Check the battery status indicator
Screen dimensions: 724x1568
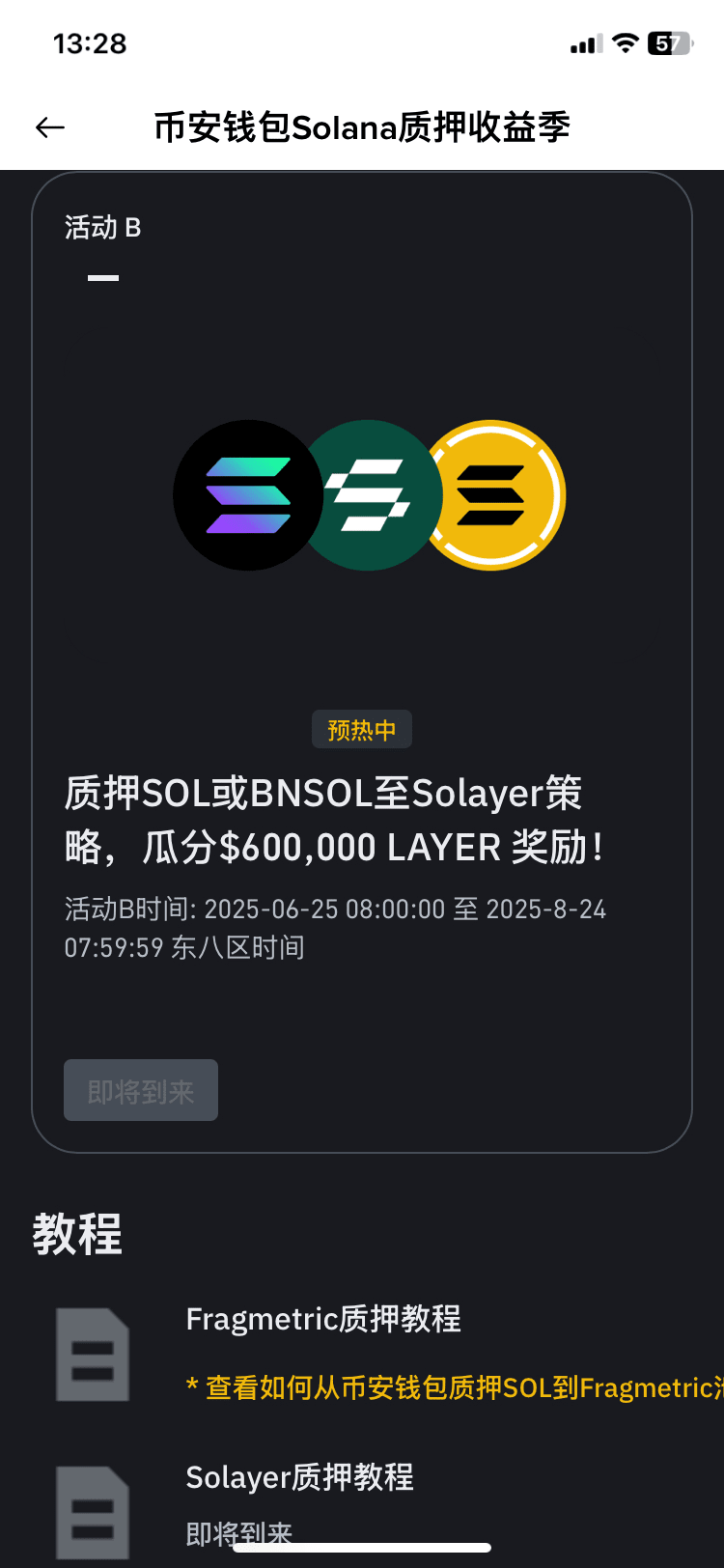tap(670, 43)
